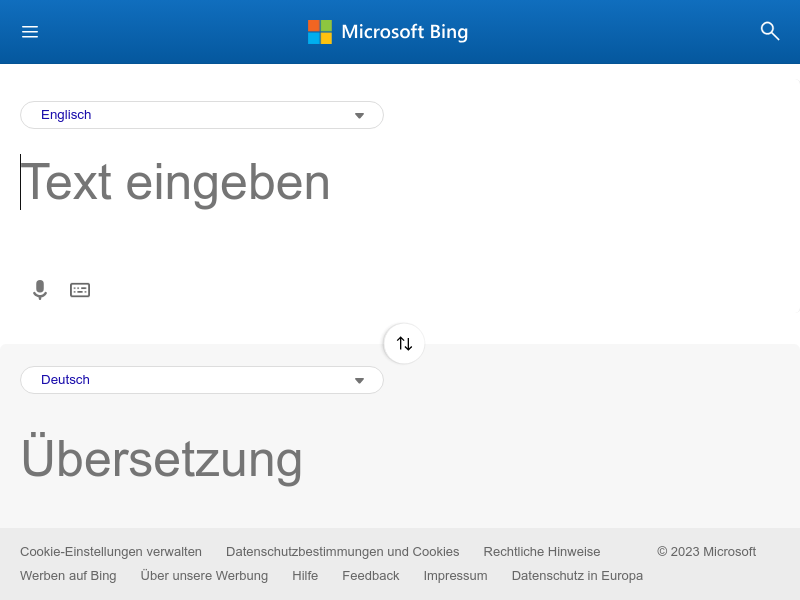
Task: Open the Hilfe link
Action: 305,576
